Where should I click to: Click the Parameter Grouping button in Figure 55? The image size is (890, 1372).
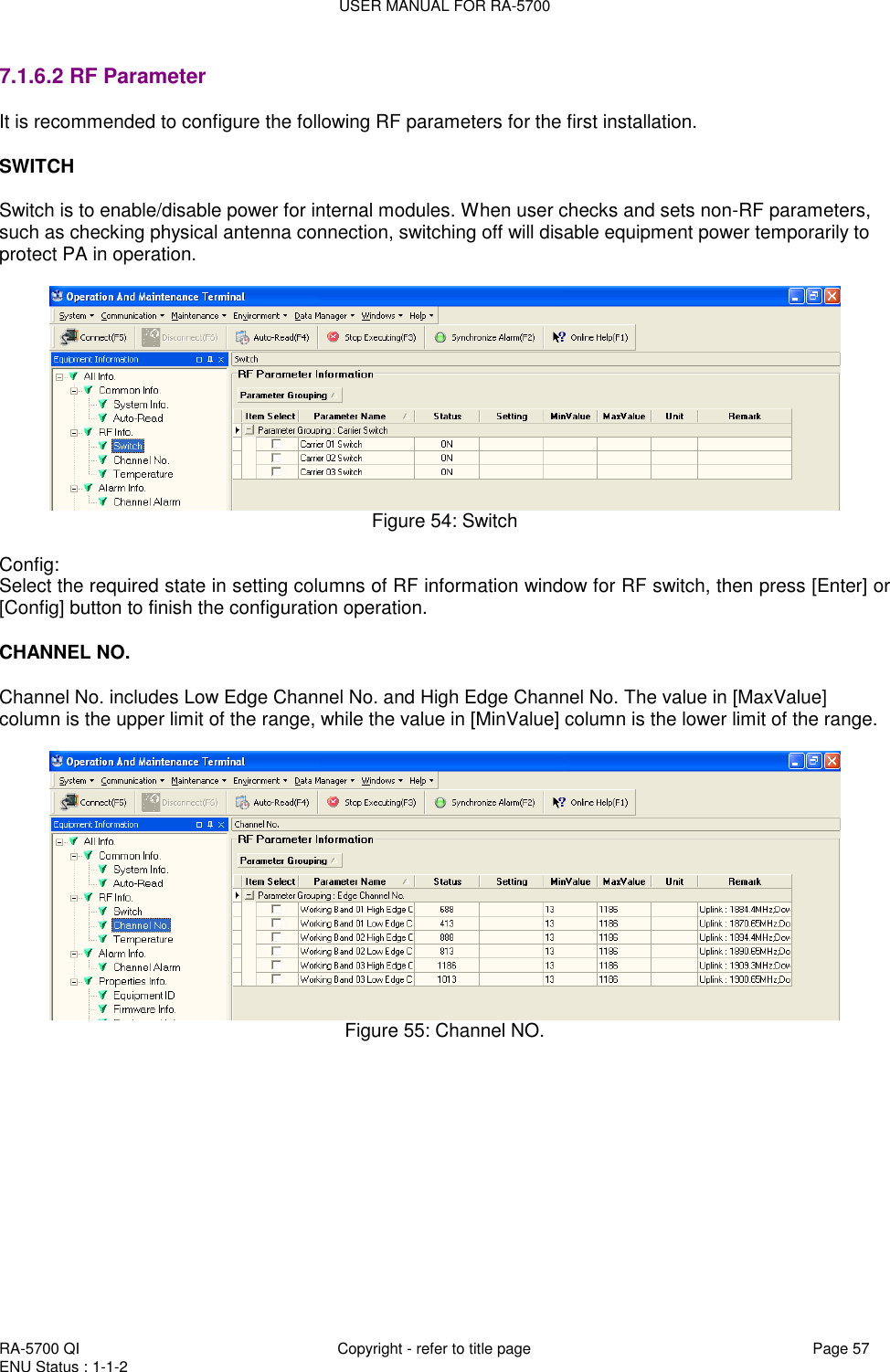[289, 860]
